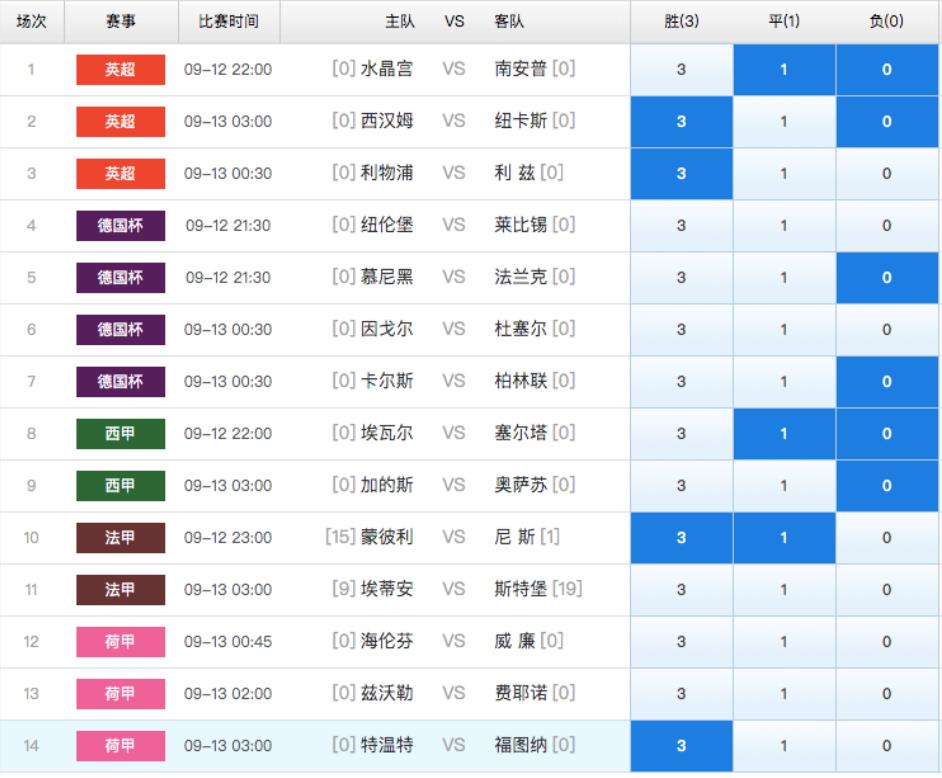
Task: Deselect draw (1) for match 1 水晶宫
Action: pyautogui.click(x=784, y=70)
